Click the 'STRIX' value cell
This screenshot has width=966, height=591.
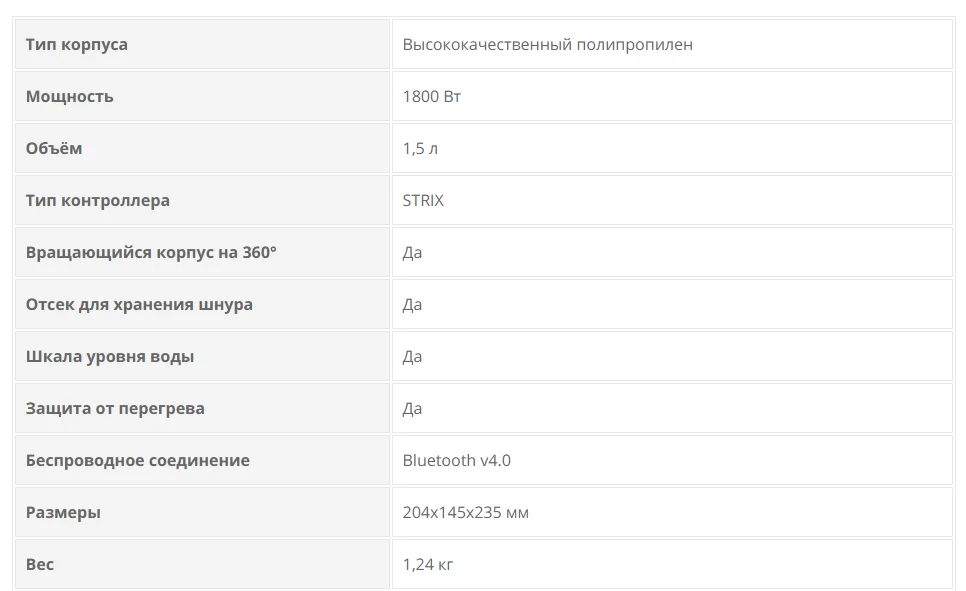tap(423, 200)
